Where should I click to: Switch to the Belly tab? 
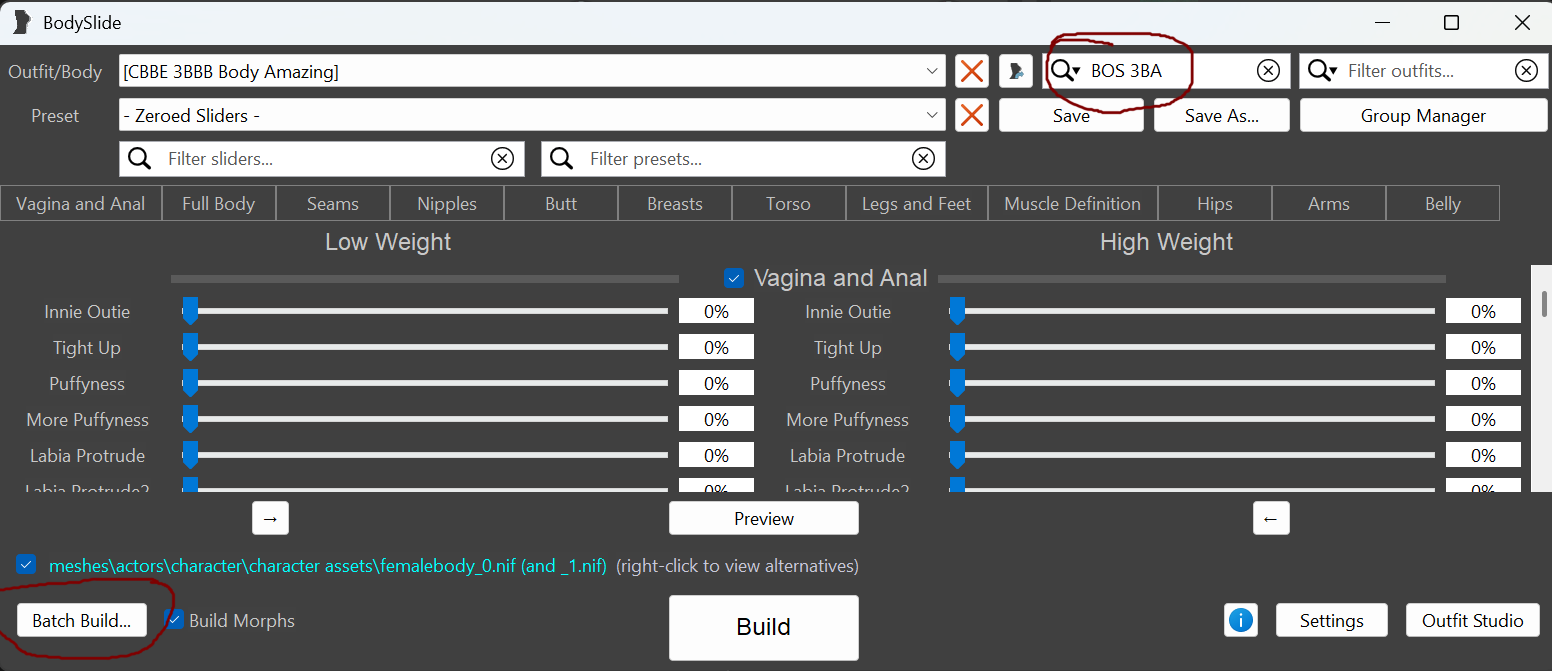[1443, 203]
